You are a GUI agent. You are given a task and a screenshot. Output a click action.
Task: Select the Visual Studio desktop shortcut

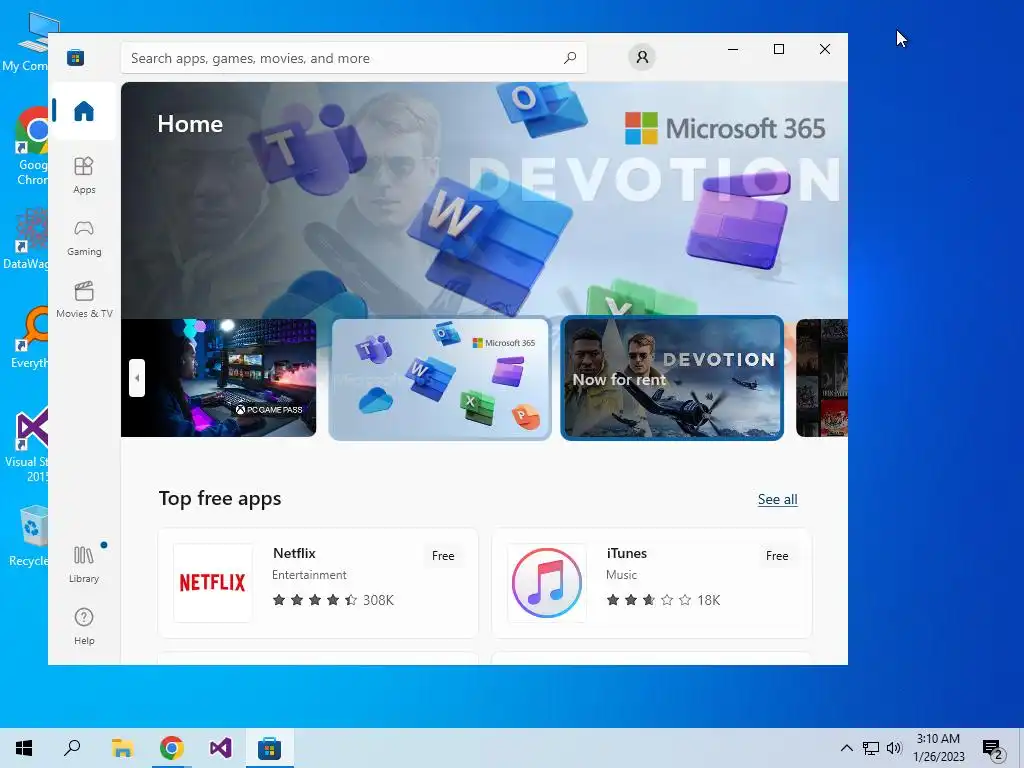27,444
